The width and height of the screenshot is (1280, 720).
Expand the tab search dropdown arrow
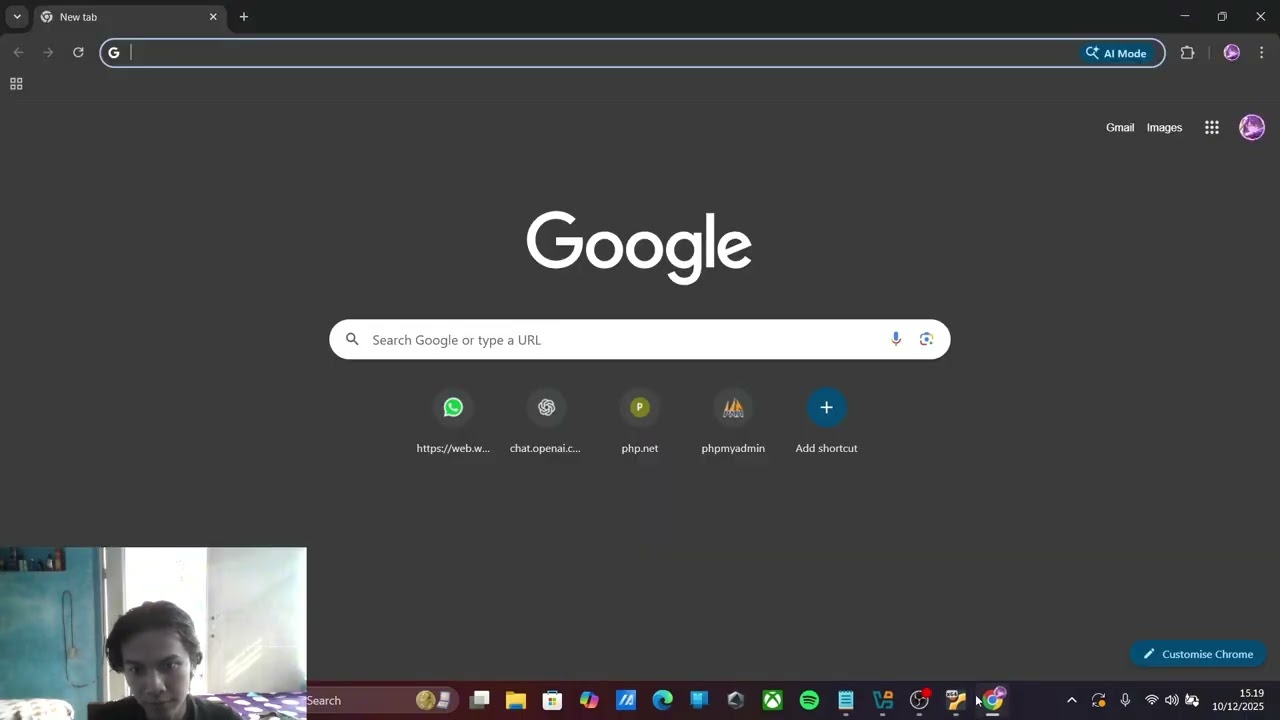pos(17,17)
